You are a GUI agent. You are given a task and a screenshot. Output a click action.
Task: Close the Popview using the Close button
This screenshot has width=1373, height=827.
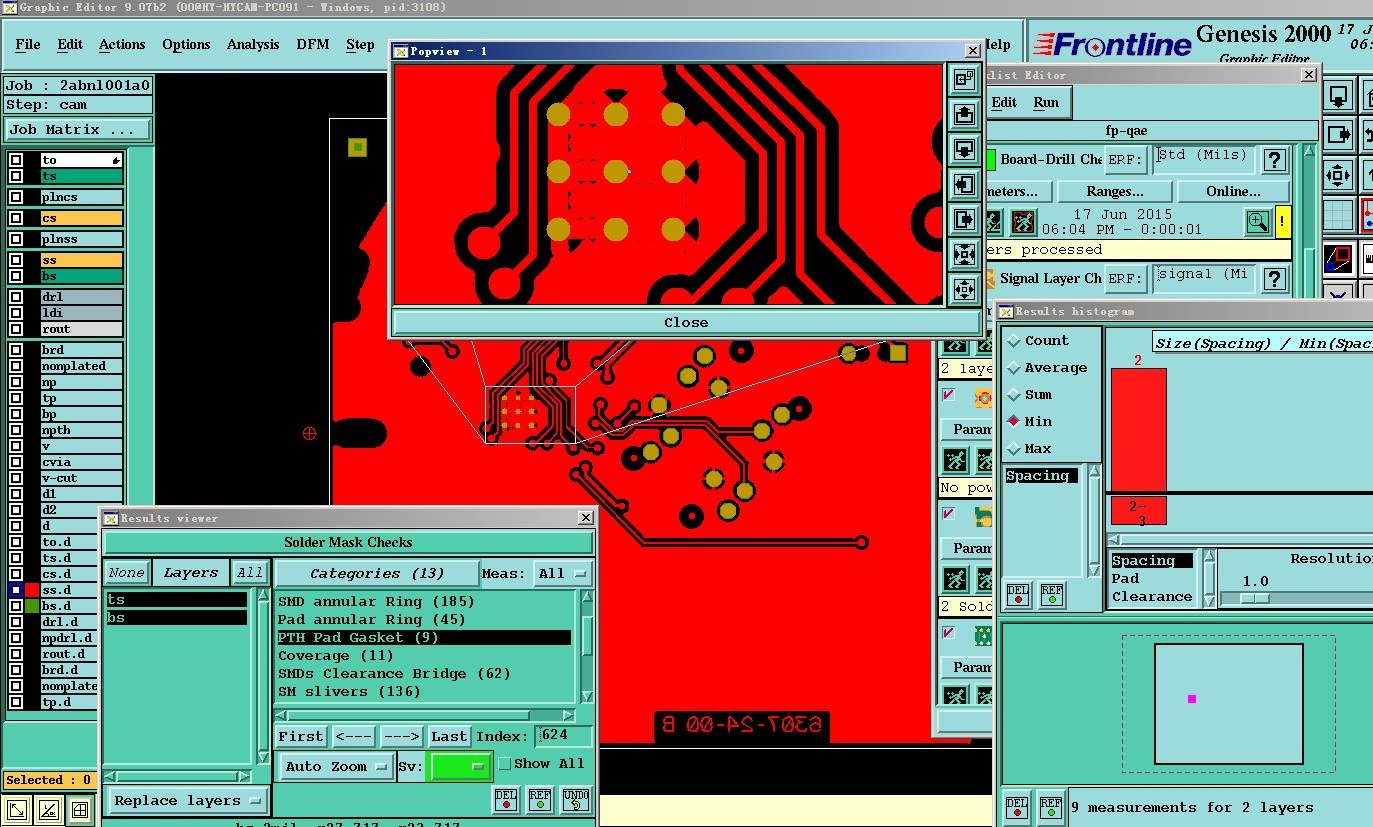686,323
